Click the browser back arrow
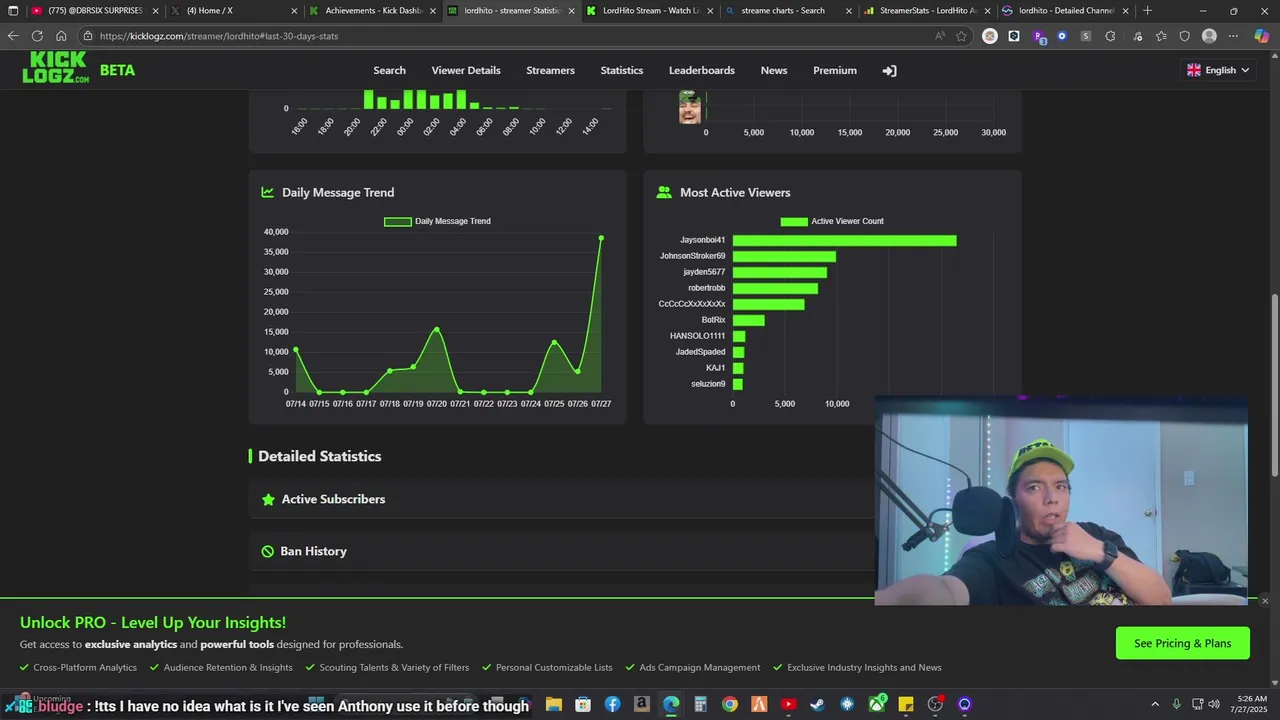Viewport: 1280px width, 720px height. [x=13, y=36]
